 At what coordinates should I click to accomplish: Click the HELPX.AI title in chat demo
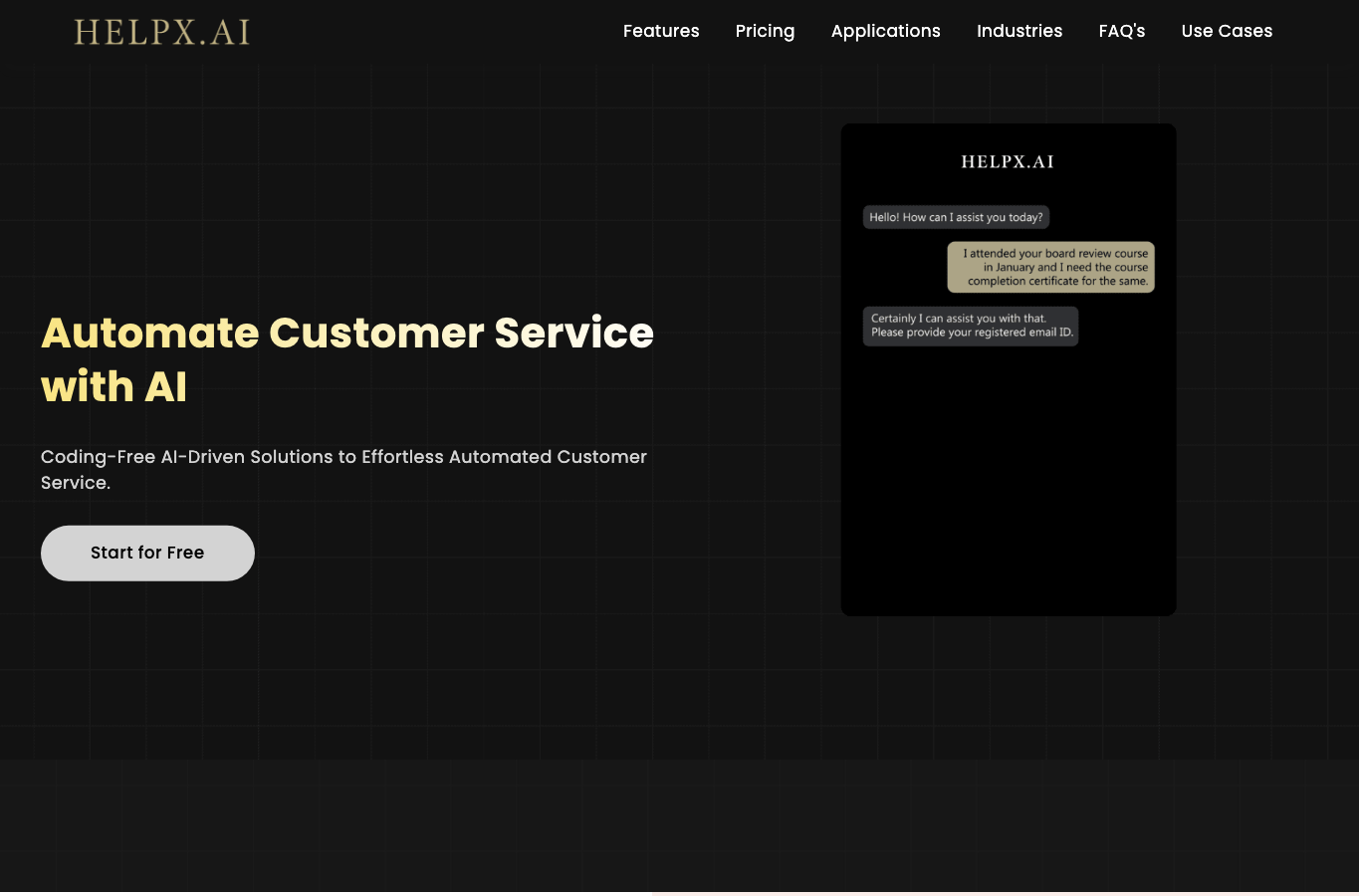point(1008,162)
